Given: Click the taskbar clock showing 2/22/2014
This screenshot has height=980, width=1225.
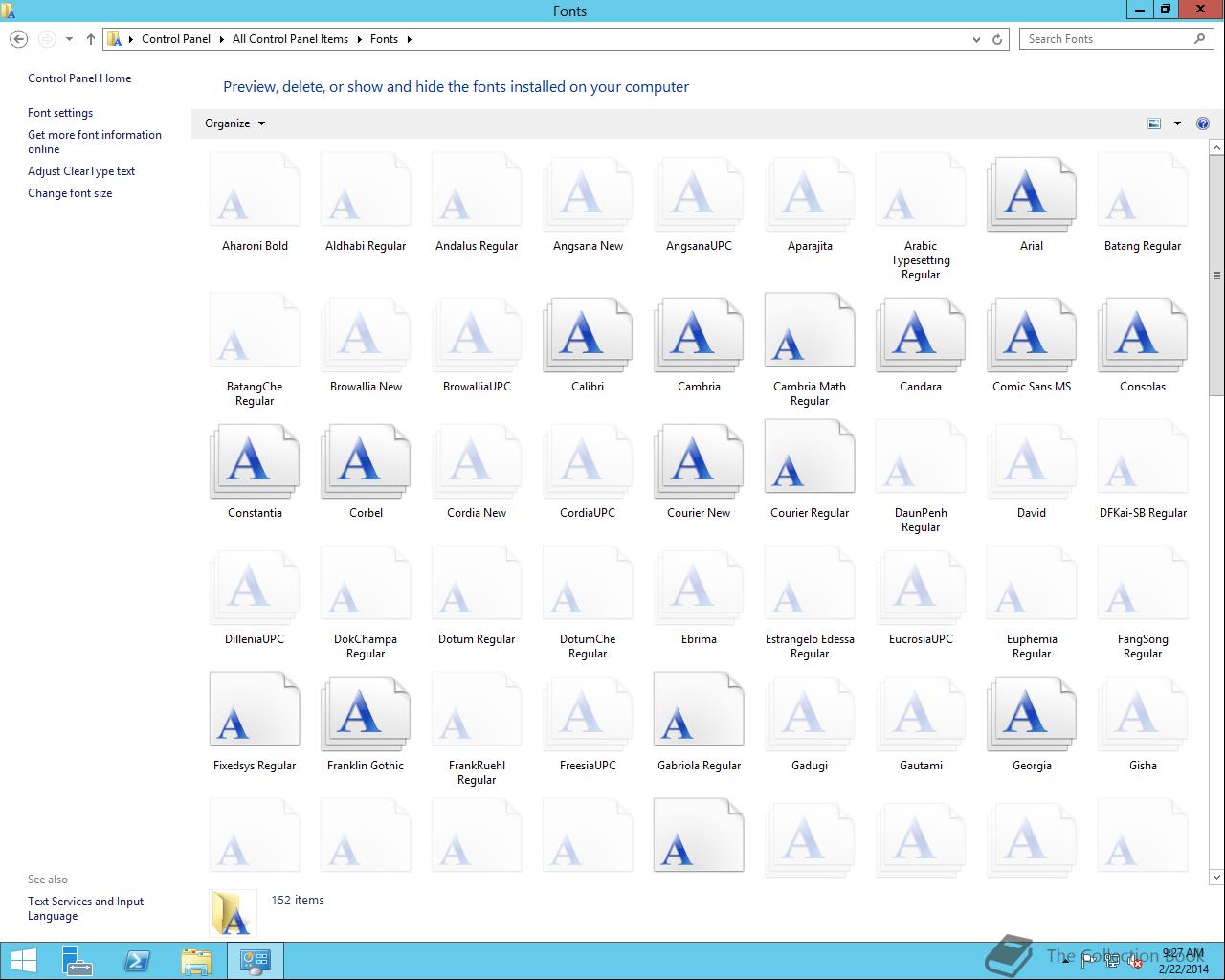Looking at the screenshot, I should pyautogui.click(x=1184, y=961).
